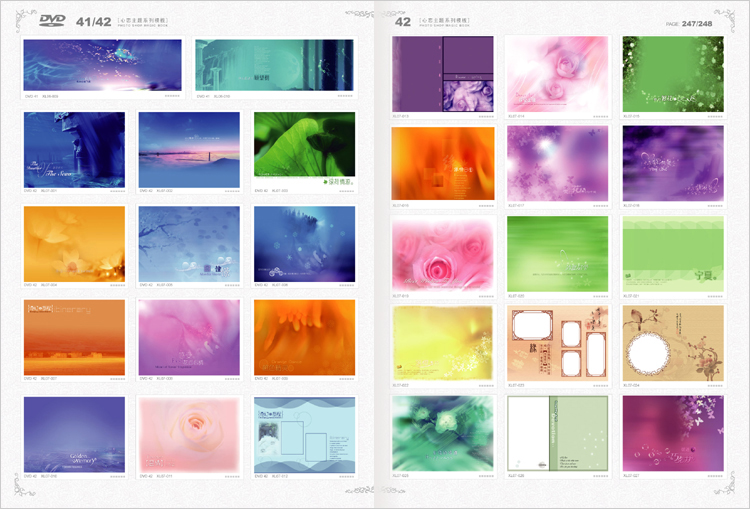Select the light blue tree branches template

pos(189,244)
